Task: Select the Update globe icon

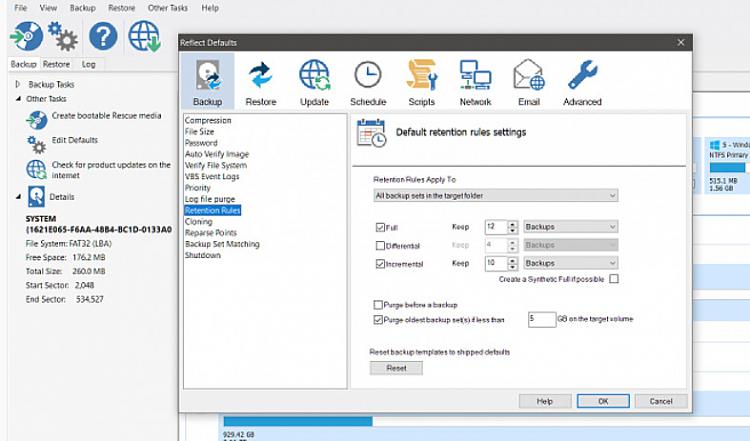Action: tap(314, 77)
